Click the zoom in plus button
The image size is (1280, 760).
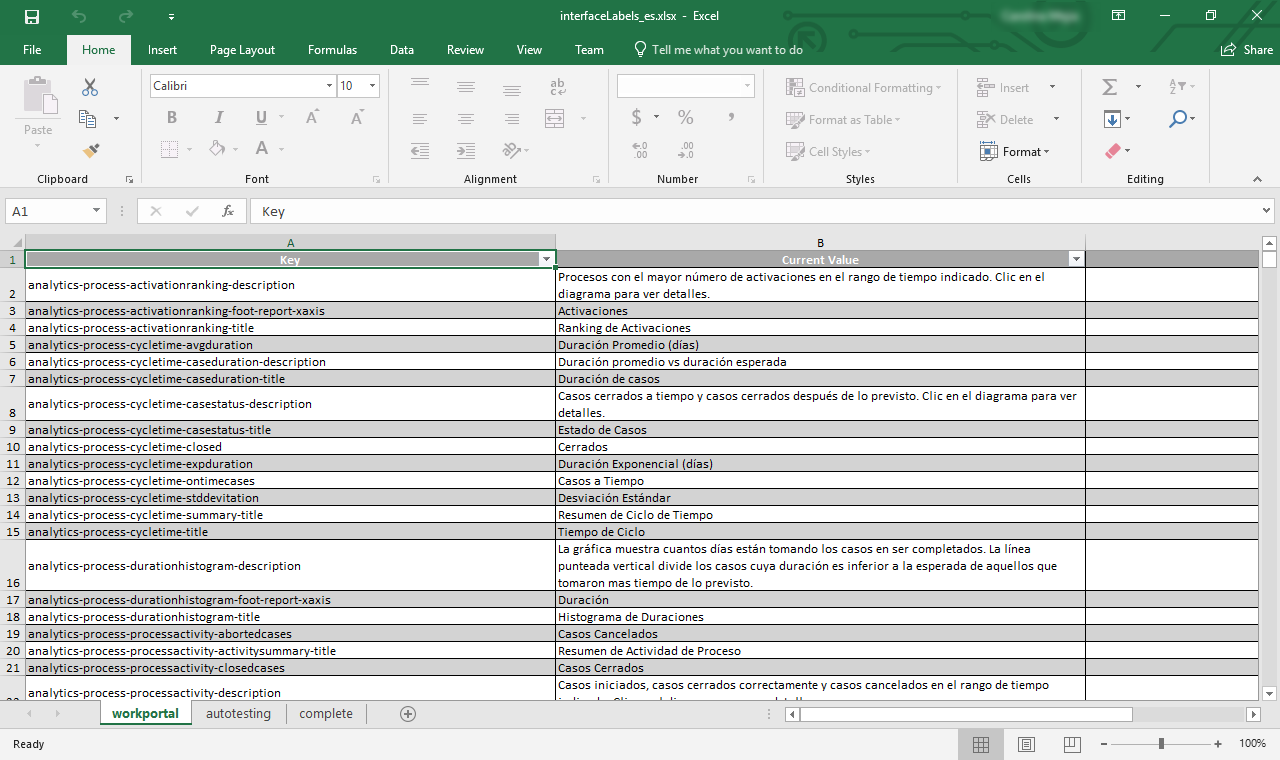click(1218, 744)
